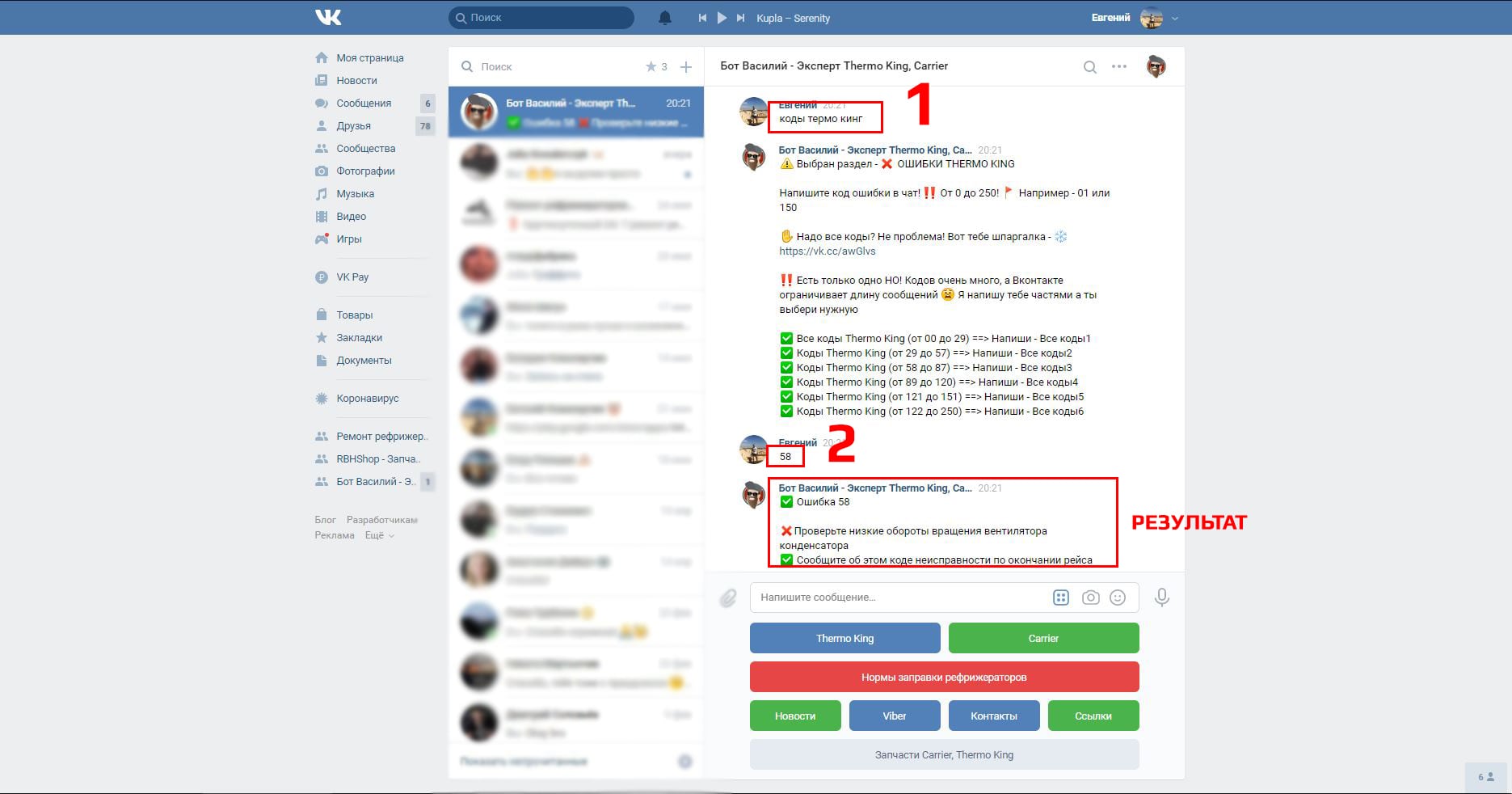Viewport: 1512px width, 794px height.
Task: Open Бот Василий community in sidebar
Action: [x=376, y=482]
